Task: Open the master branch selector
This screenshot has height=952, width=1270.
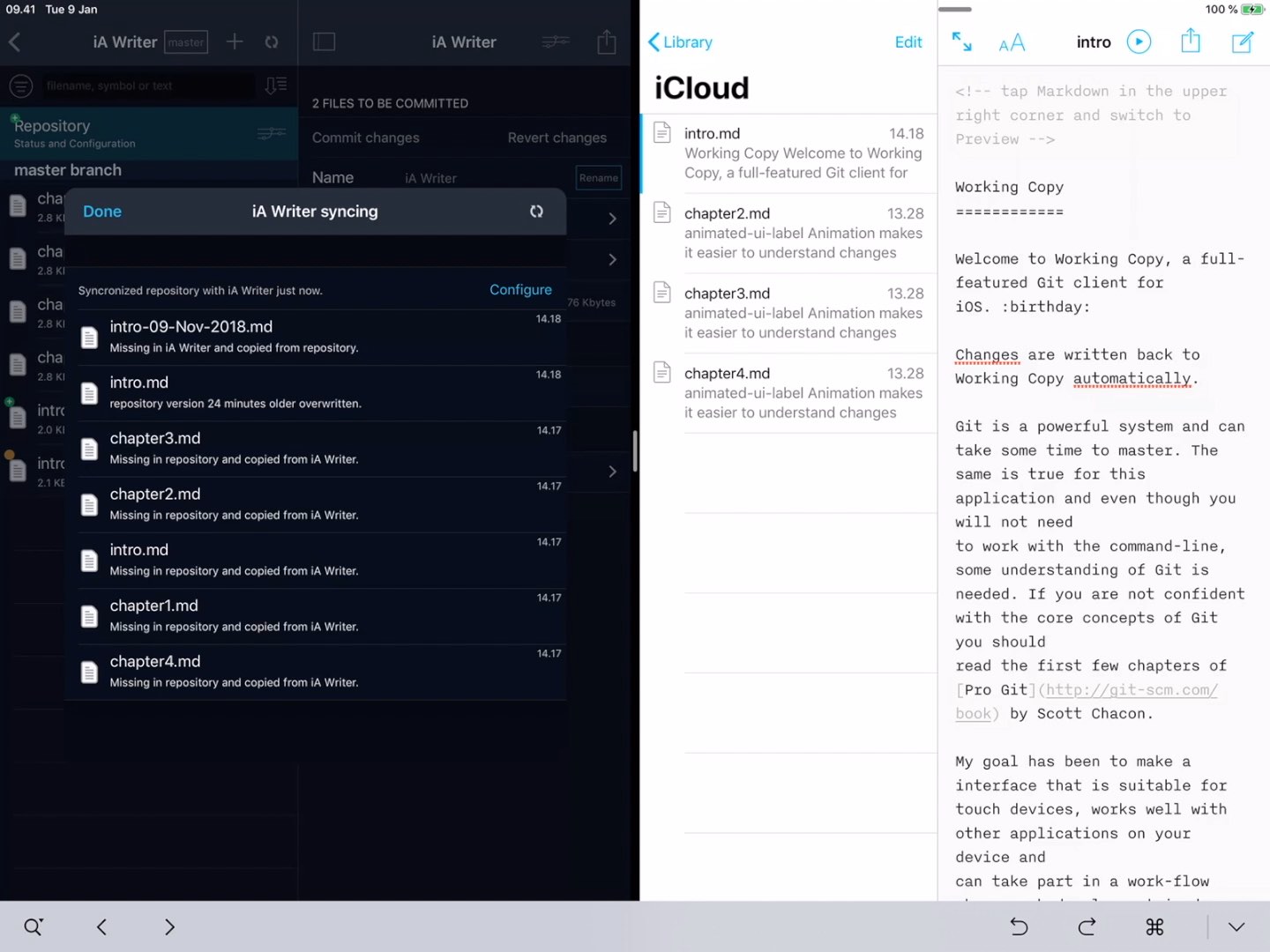Action: pos(186,42)
